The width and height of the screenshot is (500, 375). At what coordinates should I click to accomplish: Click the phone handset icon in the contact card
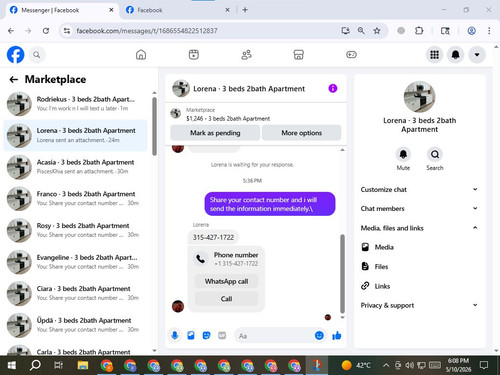pyautogui.click(x=201, y=259)
